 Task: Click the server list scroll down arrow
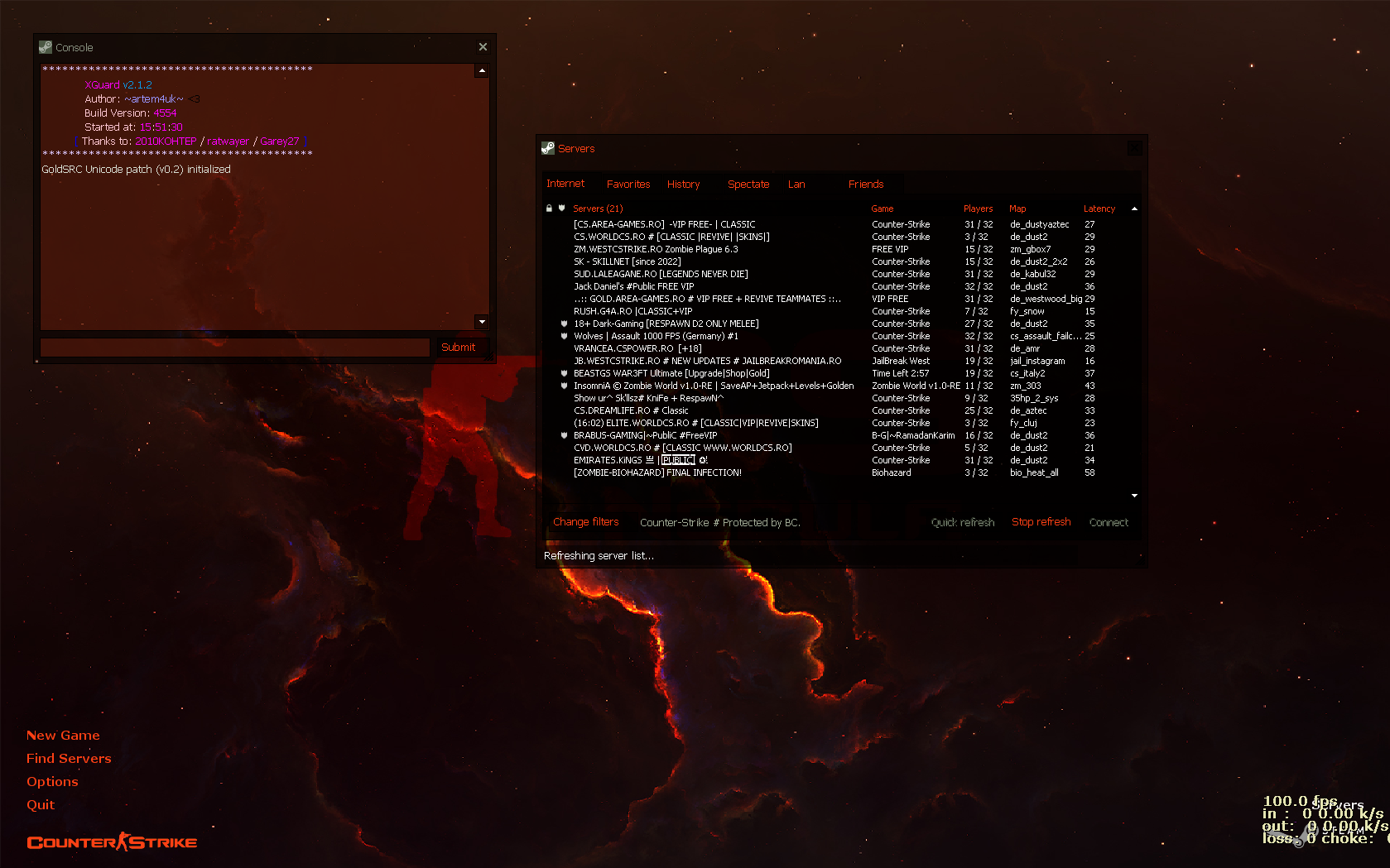pyautogui.click(x=1134, y=496)
